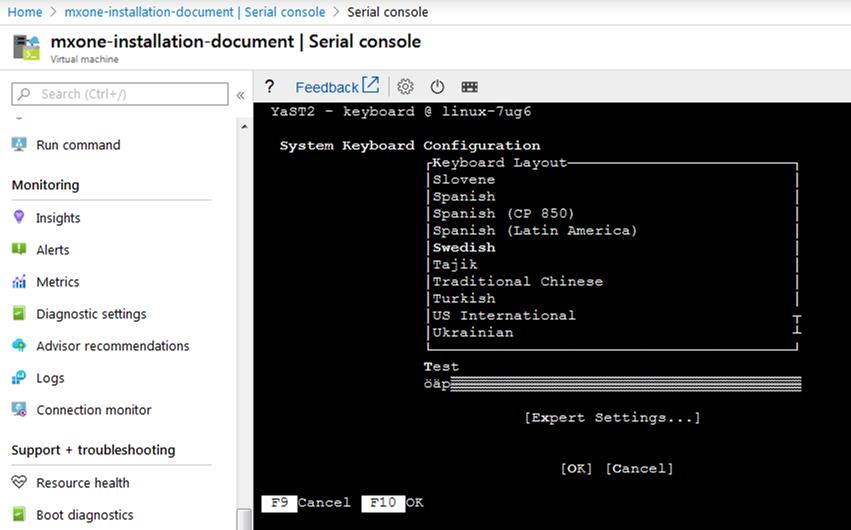The height and width of the screenshot is (530, 851).
Task: Focus the Search (Ctrl+/) box
Action: tap(120, 94)
